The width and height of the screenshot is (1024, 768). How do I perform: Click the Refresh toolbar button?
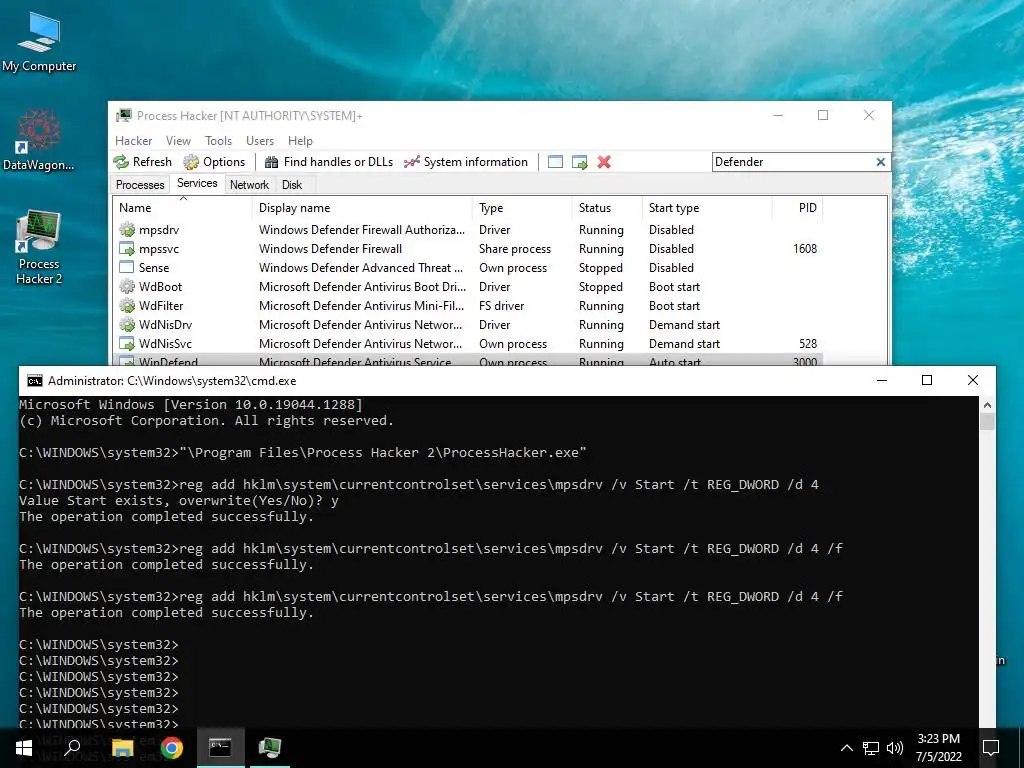(x=142, y=162)
